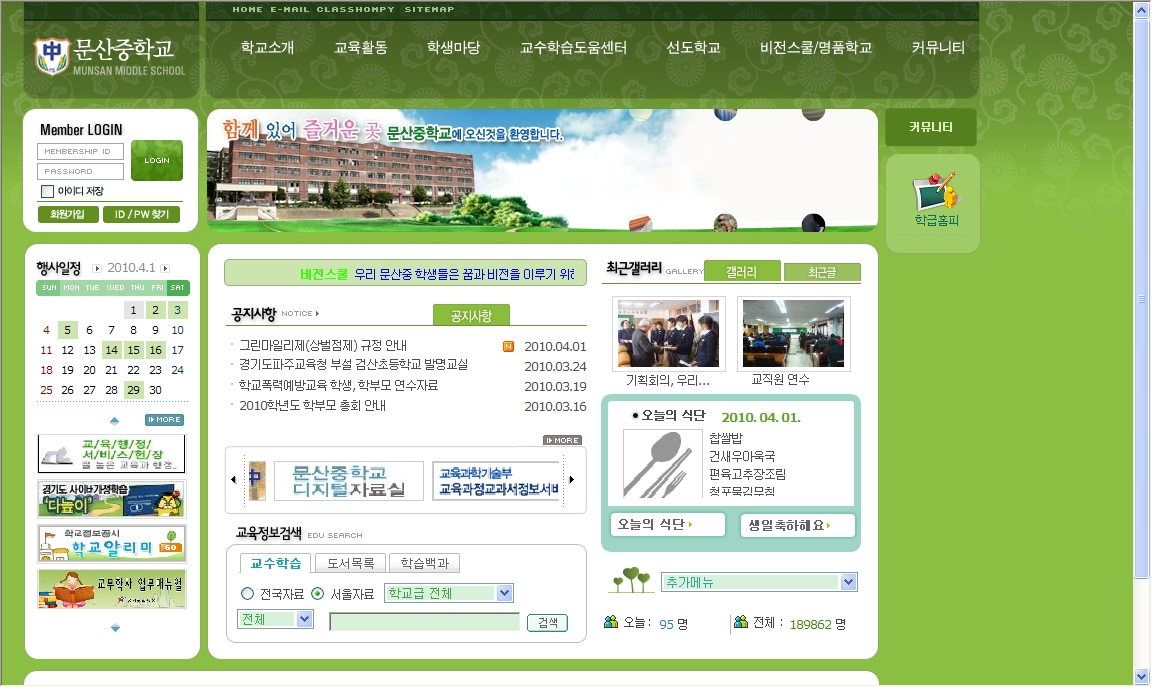Open the 학교소개 menu item
Image resolution: width=1152 pixels, height=687 pixels.
pos(267,47)
